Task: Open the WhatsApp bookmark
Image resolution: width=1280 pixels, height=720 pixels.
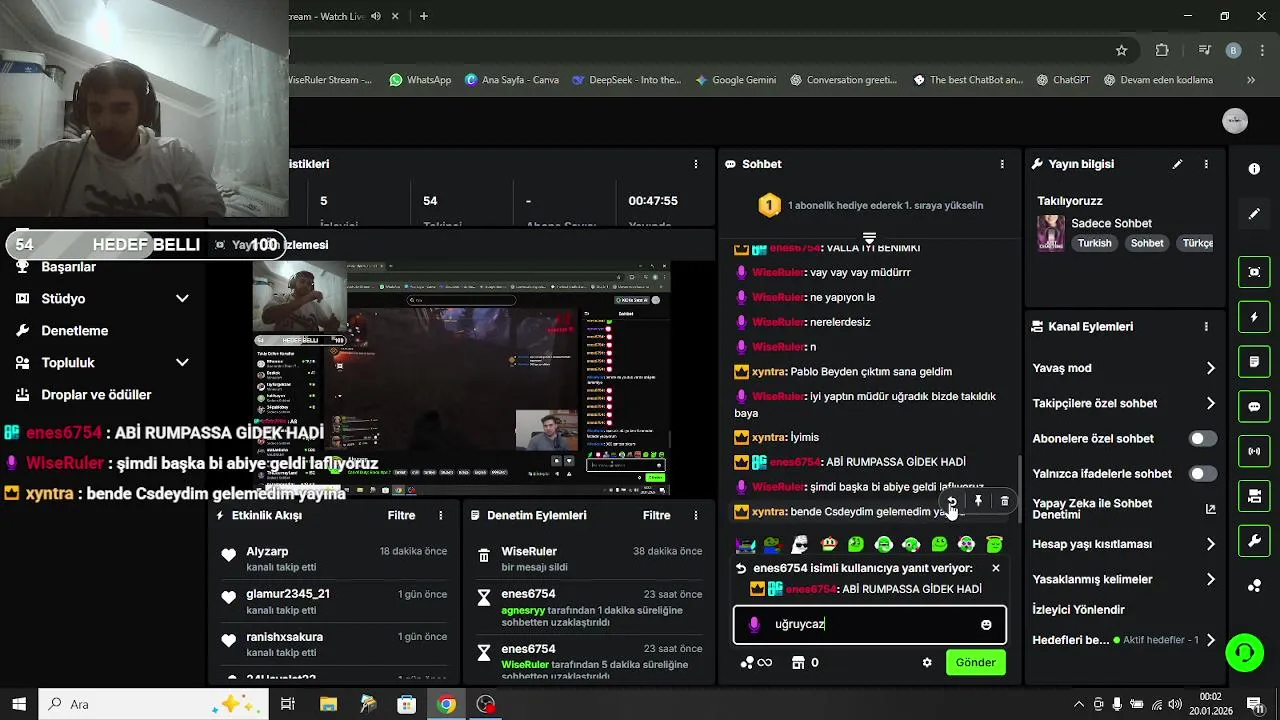Action: tap(420, 80)
